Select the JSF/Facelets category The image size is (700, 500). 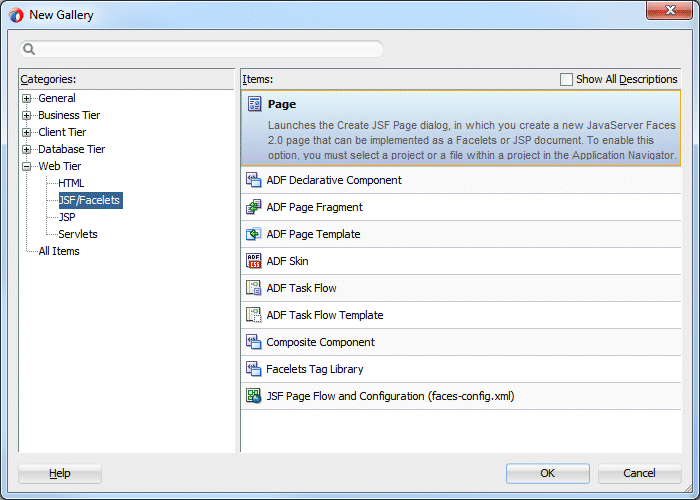[x=91, y=200]
